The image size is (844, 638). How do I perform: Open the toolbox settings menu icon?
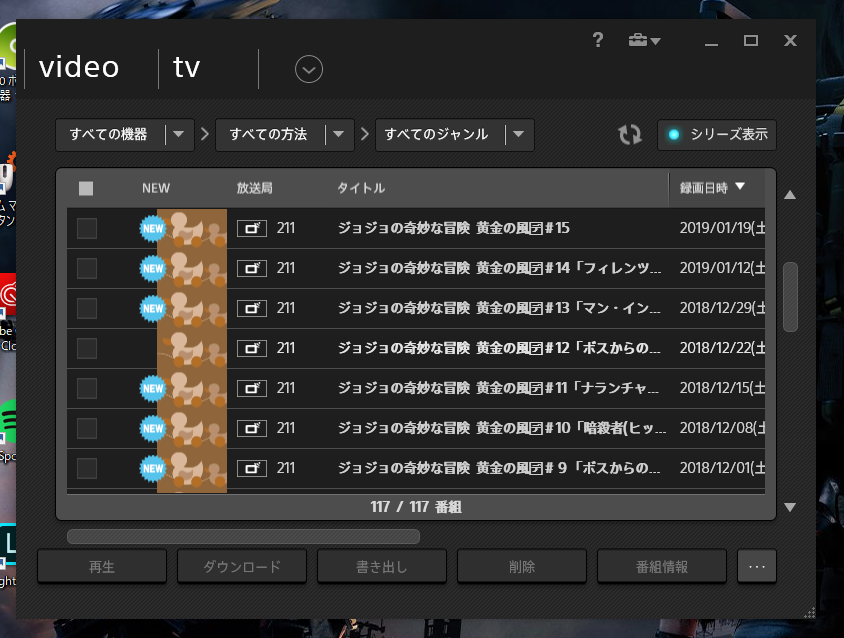(x=644, y=40)
